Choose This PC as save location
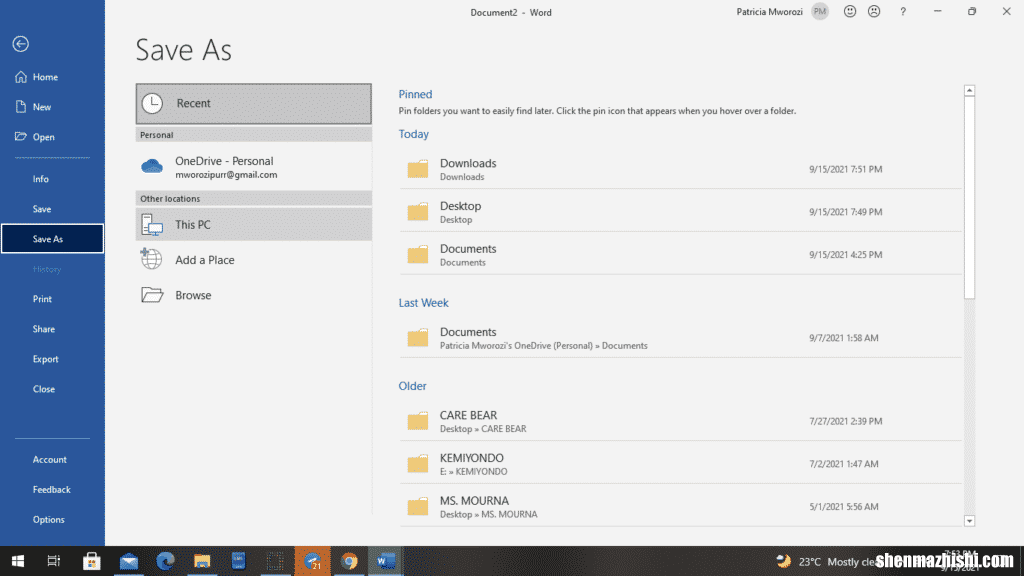The width and height of the screenshot is (1024, 576). [253, 225]
